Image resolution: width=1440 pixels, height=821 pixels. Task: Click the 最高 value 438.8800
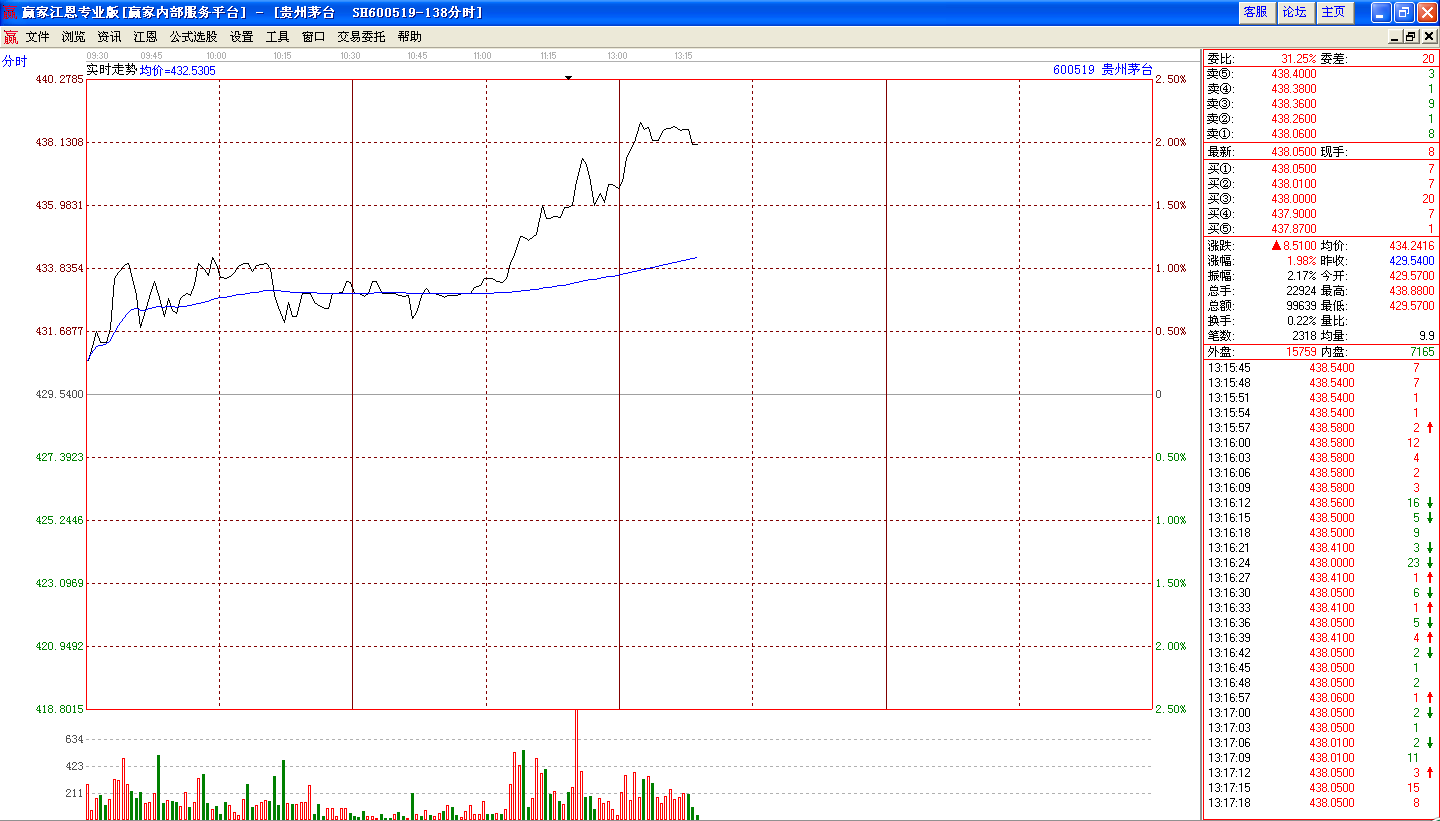(1412, 291)
